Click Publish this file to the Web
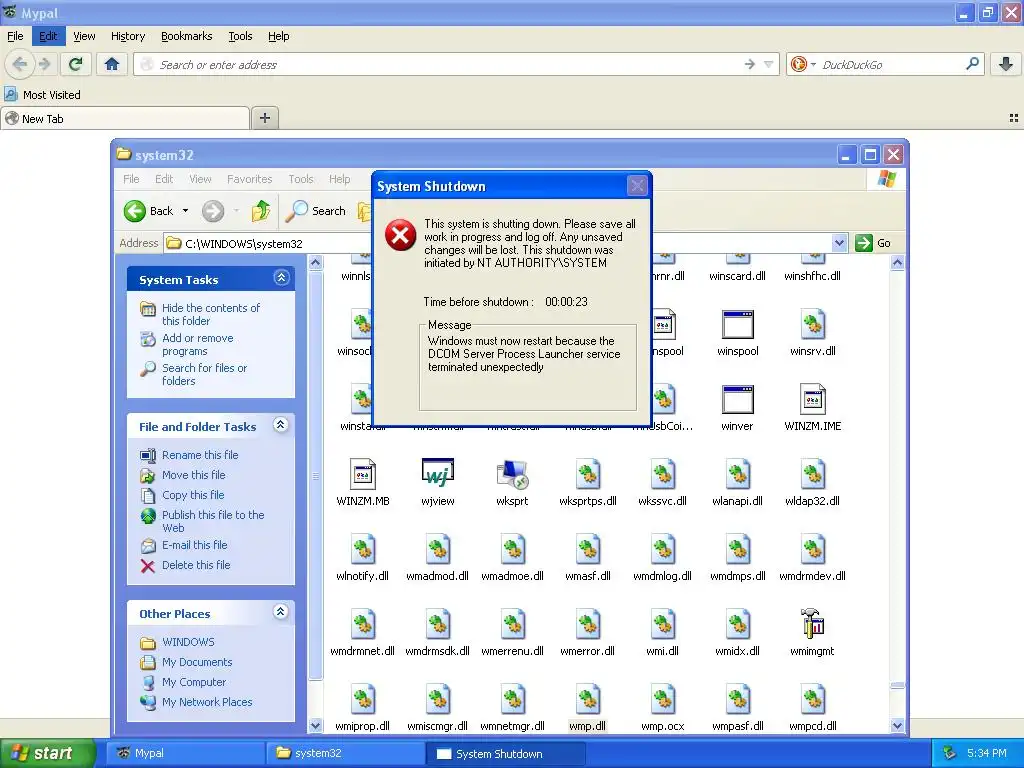 [213, 521]
